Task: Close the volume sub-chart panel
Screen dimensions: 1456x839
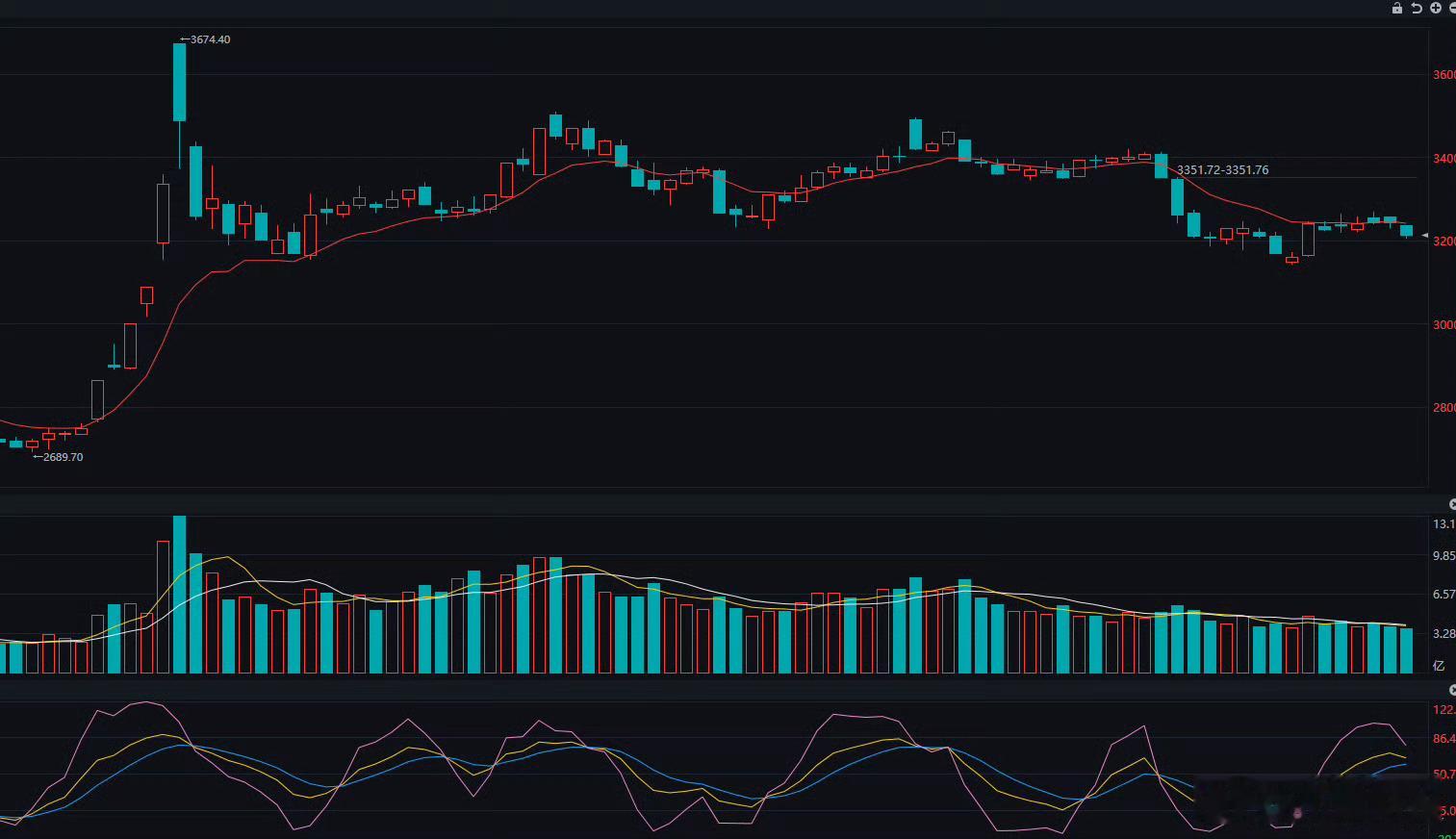Action: (1452, 504)
